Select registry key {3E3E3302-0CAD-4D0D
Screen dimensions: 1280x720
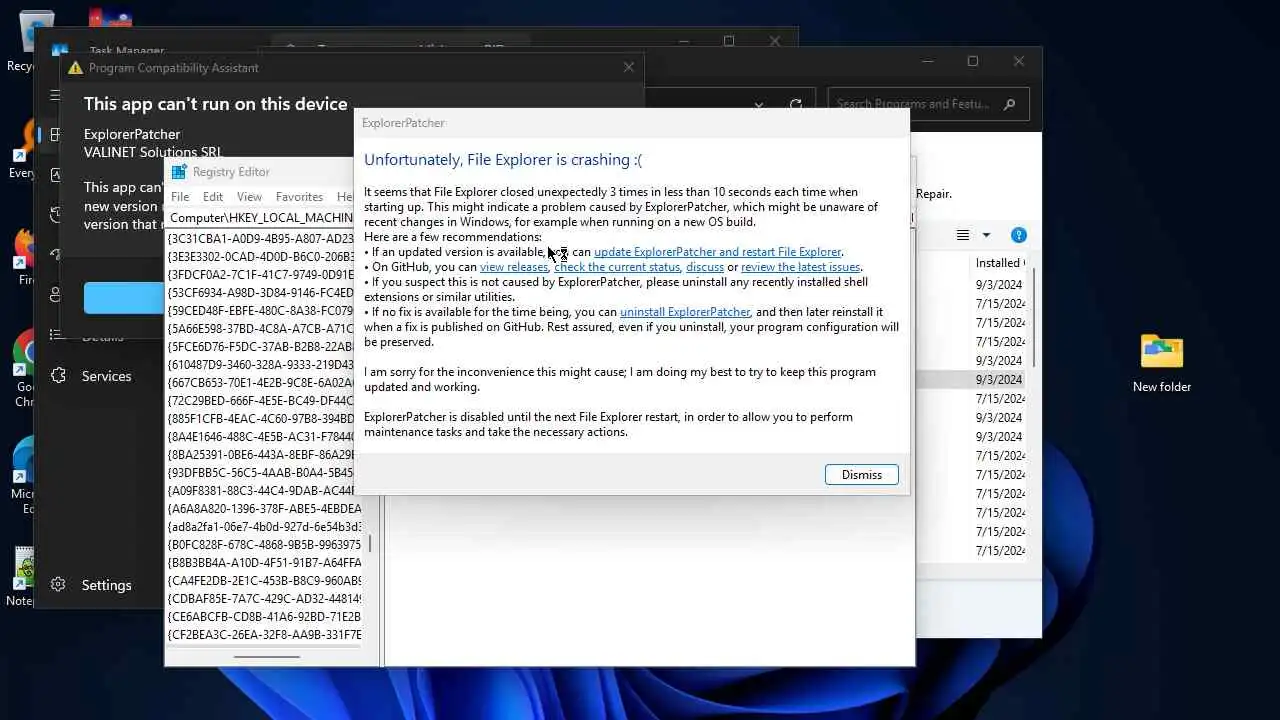261,257
